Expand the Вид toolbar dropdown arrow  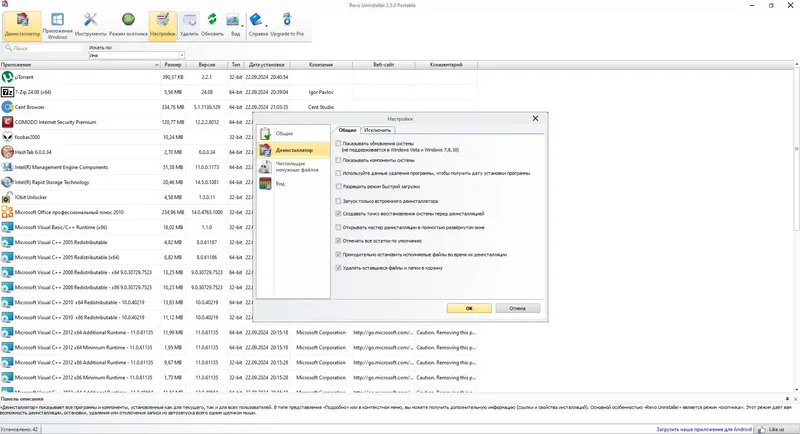pos(242,26)
